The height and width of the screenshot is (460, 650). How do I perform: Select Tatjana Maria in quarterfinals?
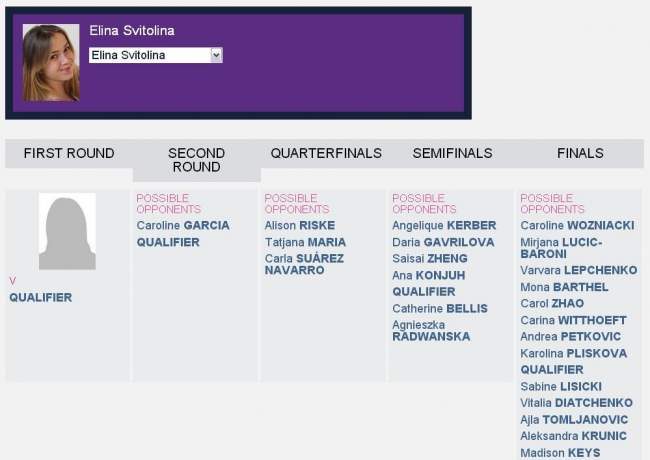coord(305,242)
